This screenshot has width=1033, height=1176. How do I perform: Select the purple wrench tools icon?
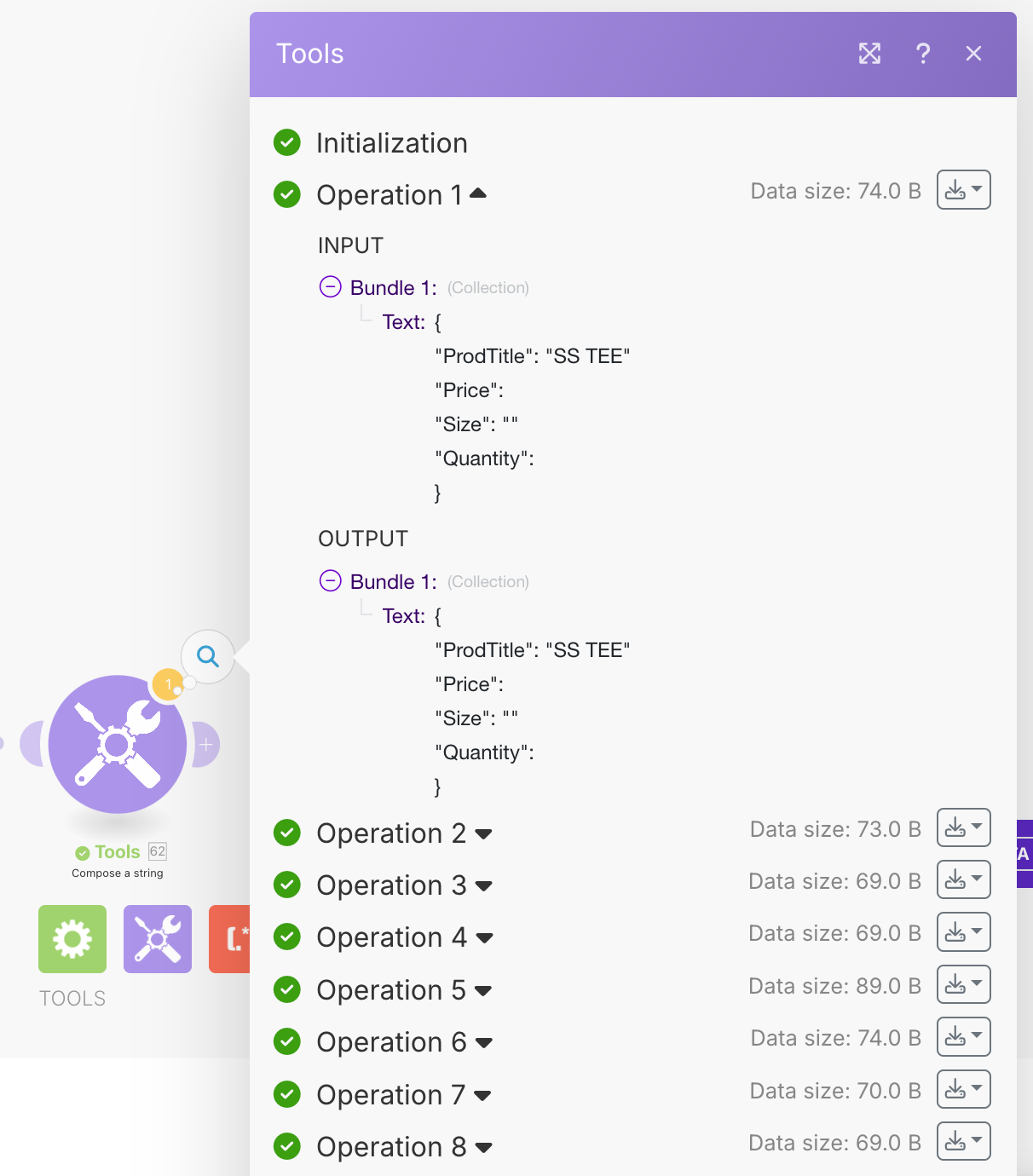pos(158,939)
